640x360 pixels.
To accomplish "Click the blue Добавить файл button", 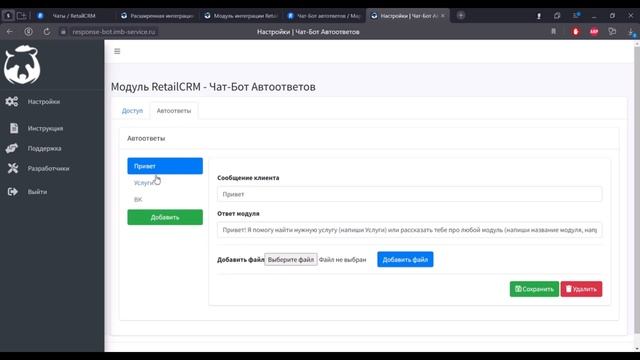I will (405, 260).
